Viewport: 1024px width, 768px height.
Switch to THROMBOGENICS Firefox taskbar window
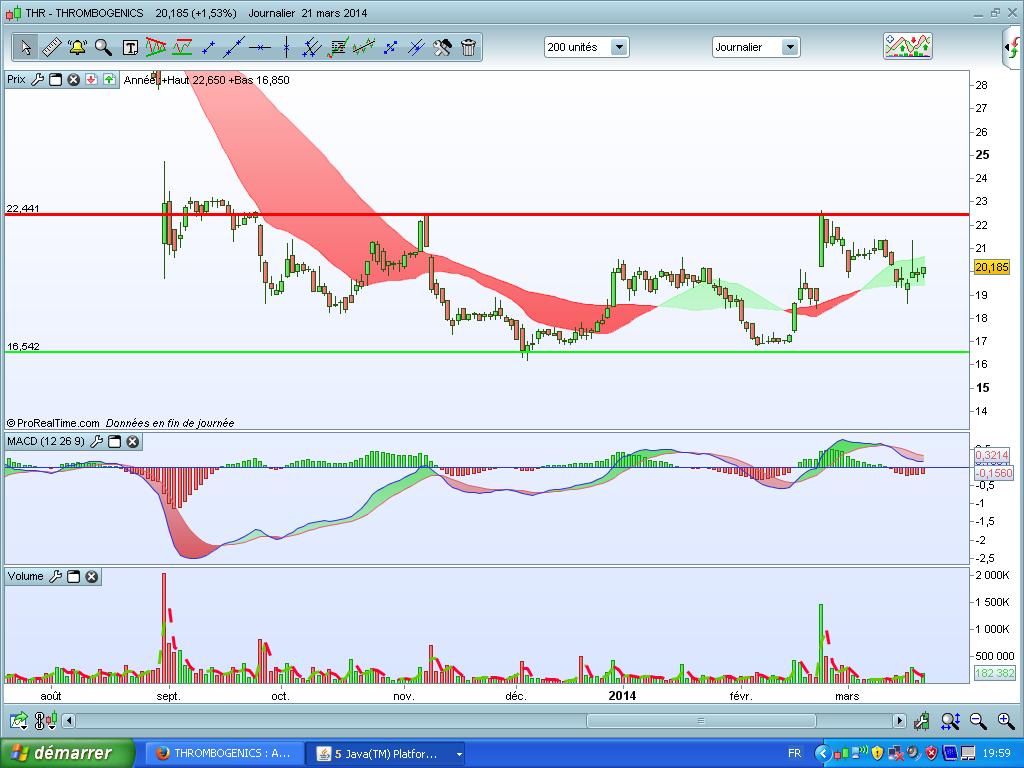click(224, 754)
